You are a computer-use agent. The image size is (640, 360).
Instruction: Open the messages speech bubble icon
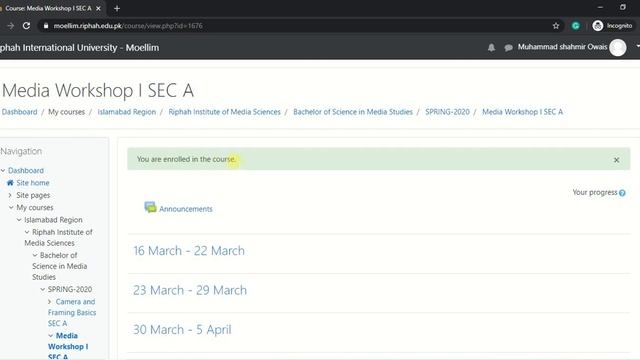508,48
